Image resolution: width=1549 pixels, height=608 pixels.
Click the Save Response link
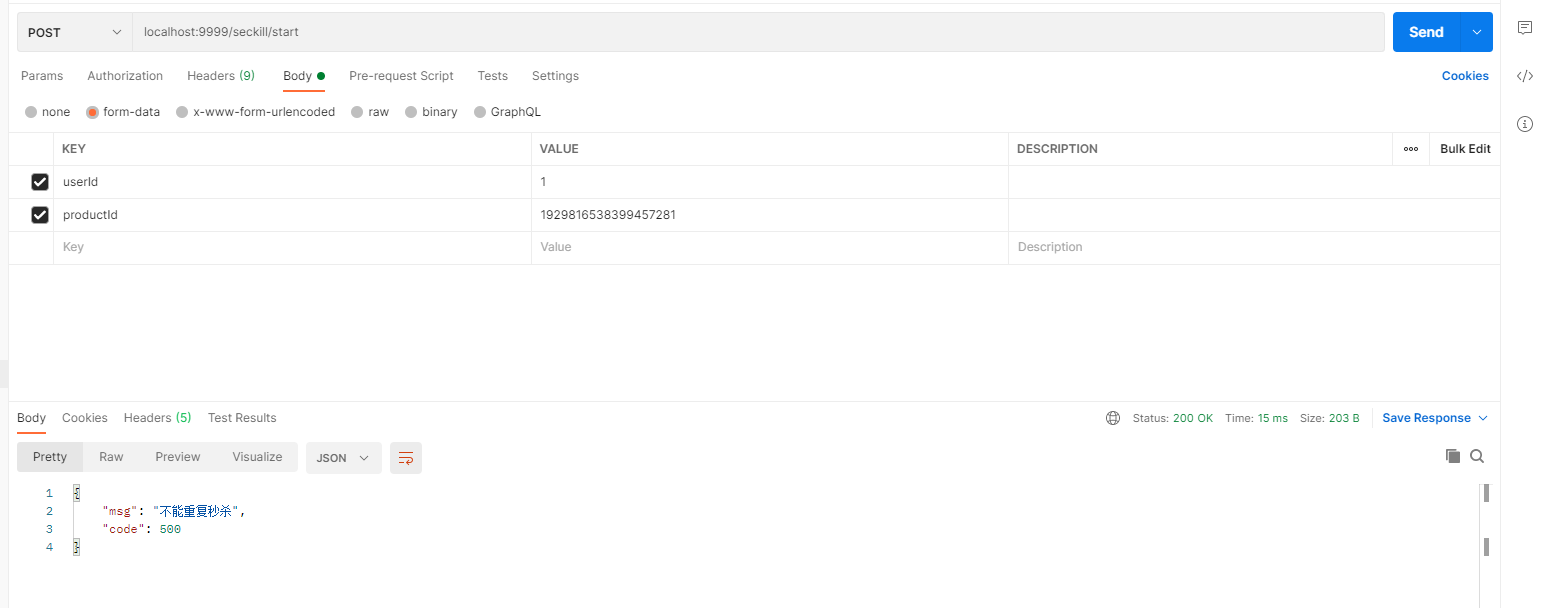tap(1427, 418)
